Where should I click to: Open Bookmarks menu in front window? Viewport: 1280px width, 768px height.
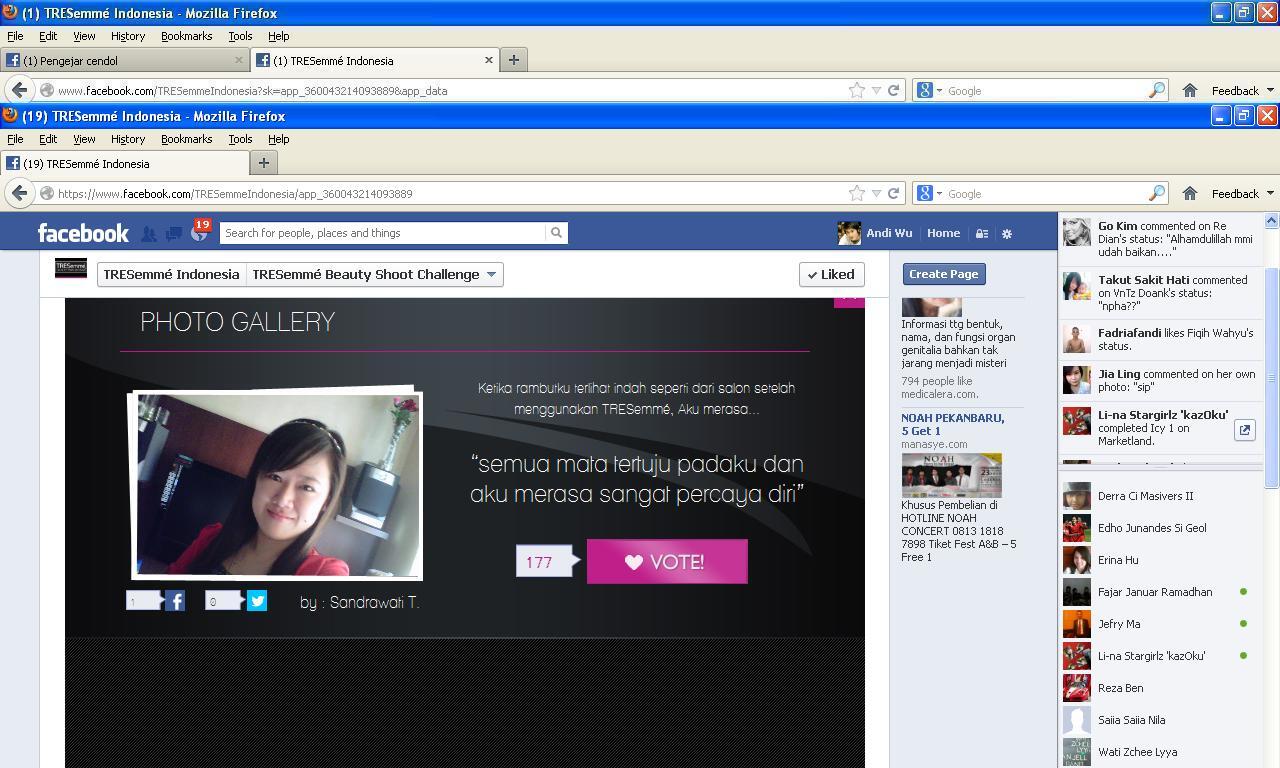point(186,139)
